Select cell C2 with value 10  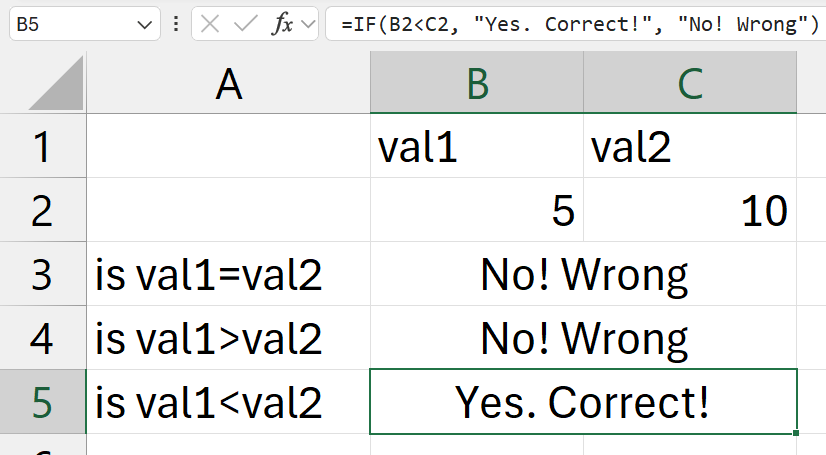tap(690, 210)
